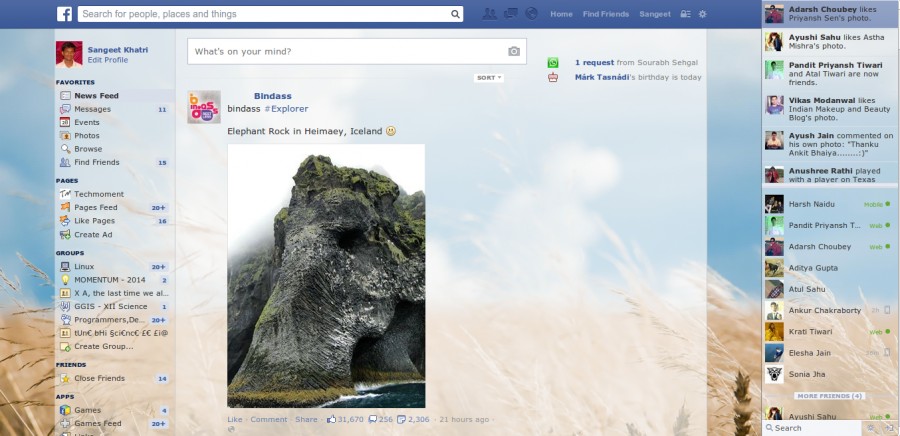The image size is (900, 436).
Task: Open chat settings gear icon
Action: pos(871,428)
